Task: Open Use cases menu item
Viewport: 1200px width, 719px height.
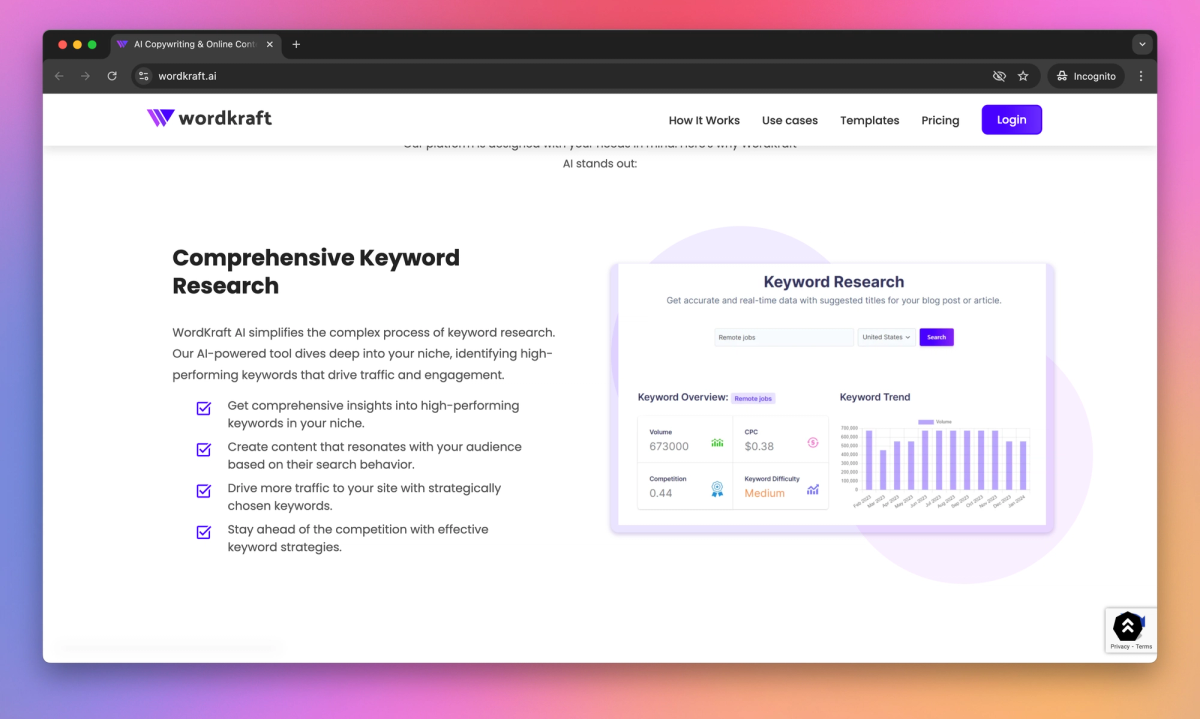Action: pyautogui.click(x=790, y=120)
